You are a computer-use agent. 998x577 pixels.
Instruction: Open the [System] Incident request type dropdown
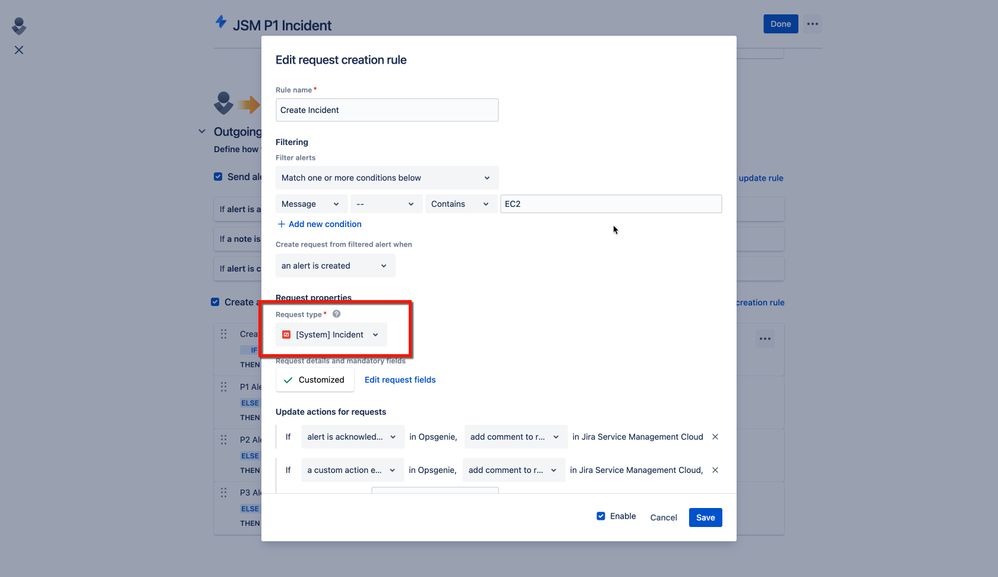(331, 335)
